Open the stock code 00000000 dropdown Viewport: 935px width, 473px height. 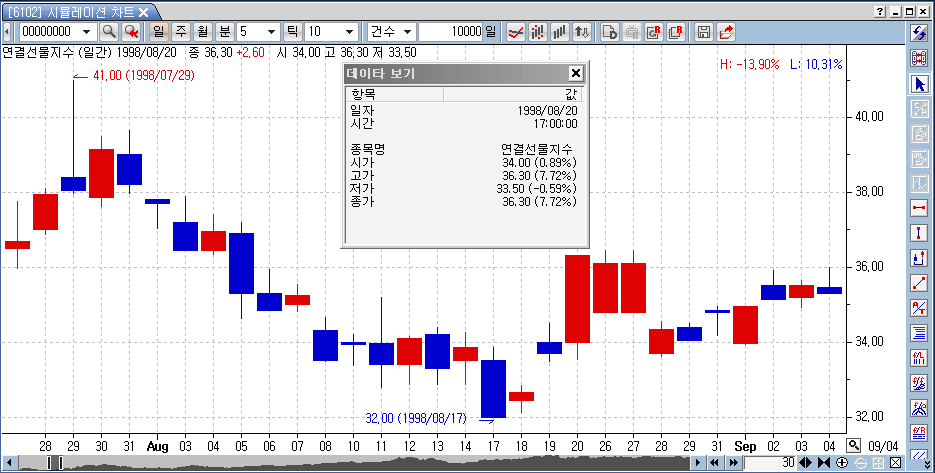[86, 32]
